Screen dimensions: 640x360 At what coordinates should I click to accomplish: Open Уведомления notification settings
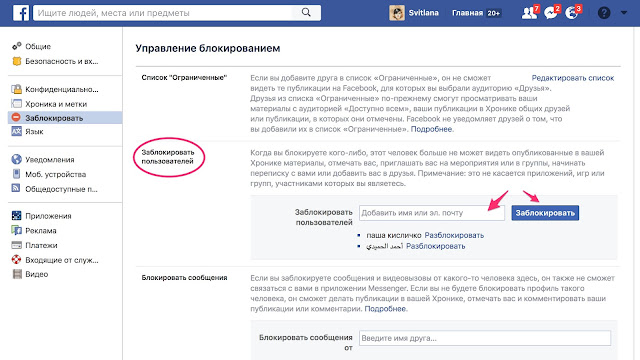coord(50,160)
